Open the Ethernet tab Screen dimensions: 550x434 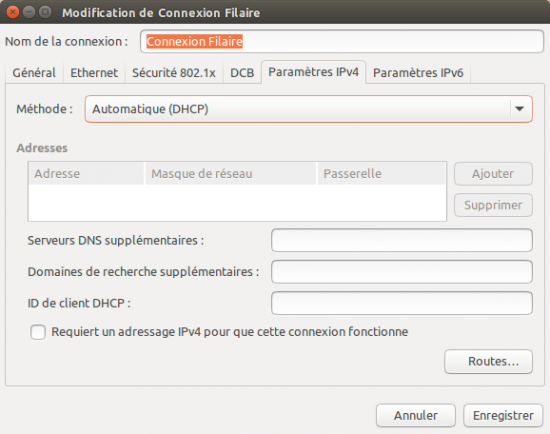click(x=94, y=73)
